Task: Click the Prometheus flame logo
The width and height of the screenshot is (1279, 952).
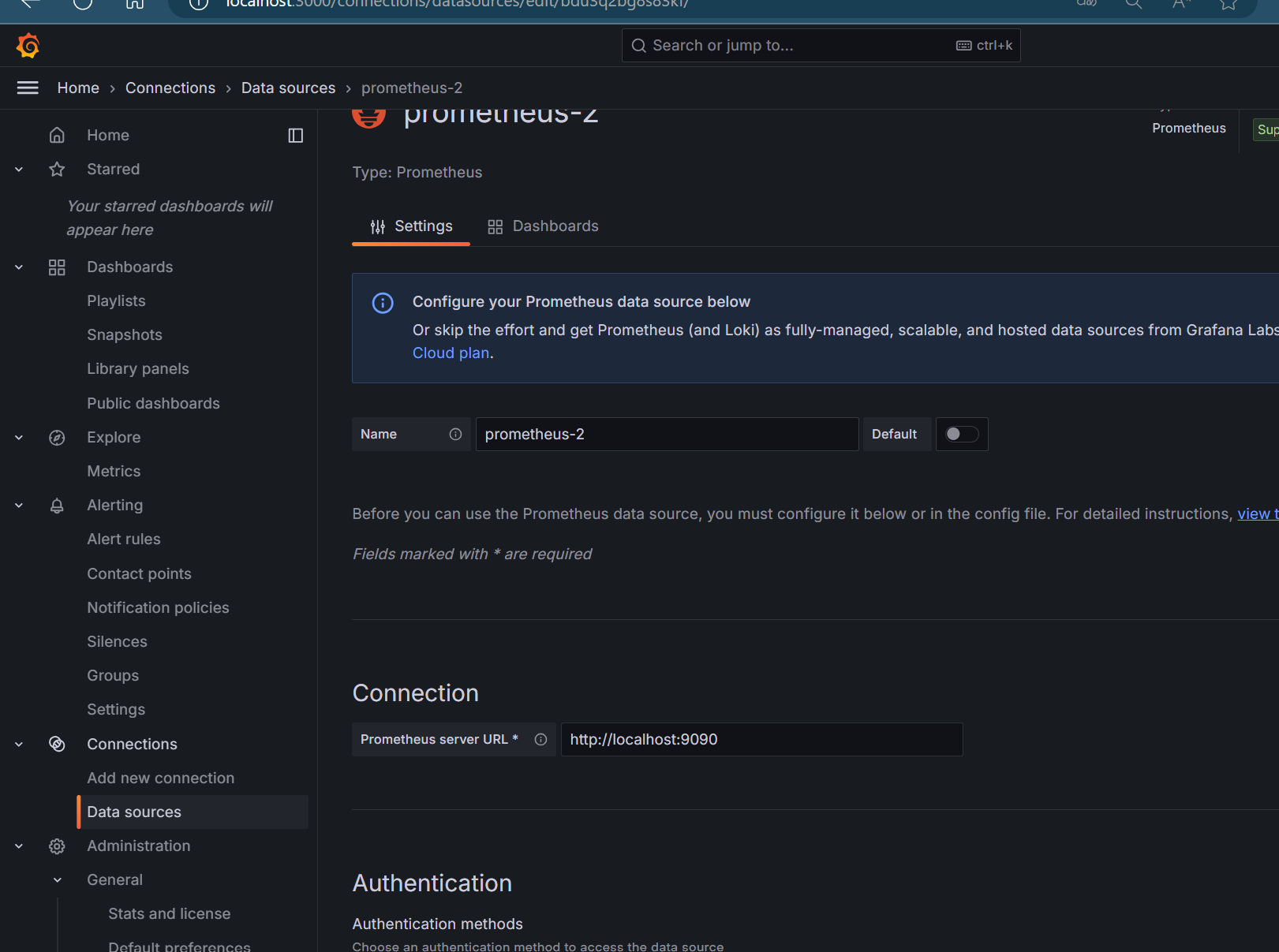Action: tap(369, 117)
